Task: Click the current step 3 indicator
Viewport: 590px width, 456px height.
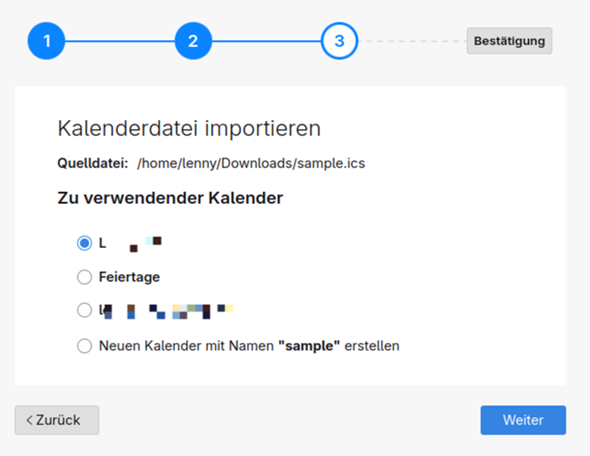Action: pyautogui.click(x=339, y=41)
